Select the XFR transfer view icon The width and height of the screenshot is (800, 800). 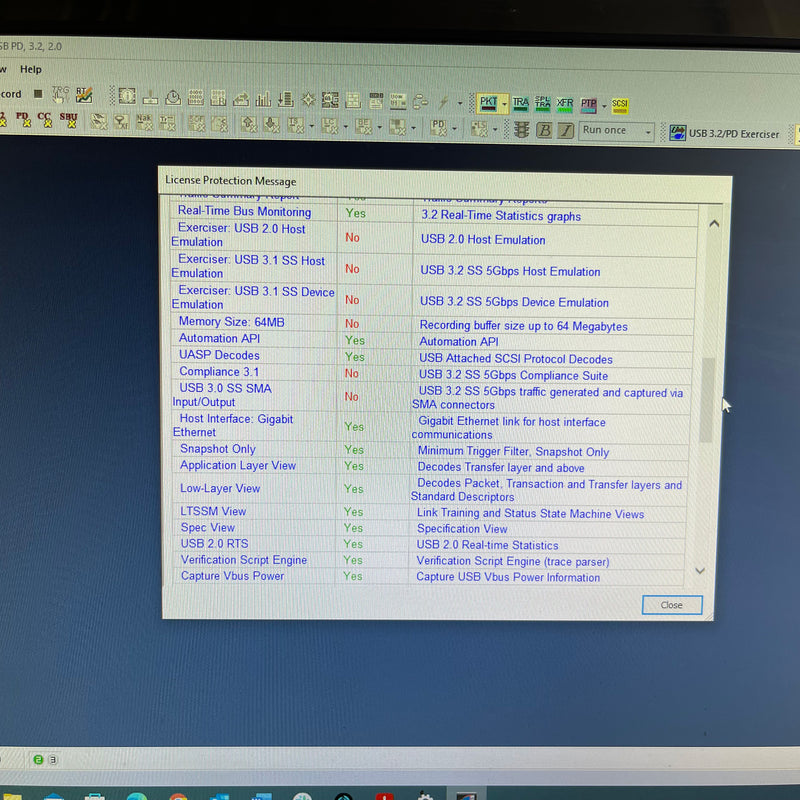564,104
